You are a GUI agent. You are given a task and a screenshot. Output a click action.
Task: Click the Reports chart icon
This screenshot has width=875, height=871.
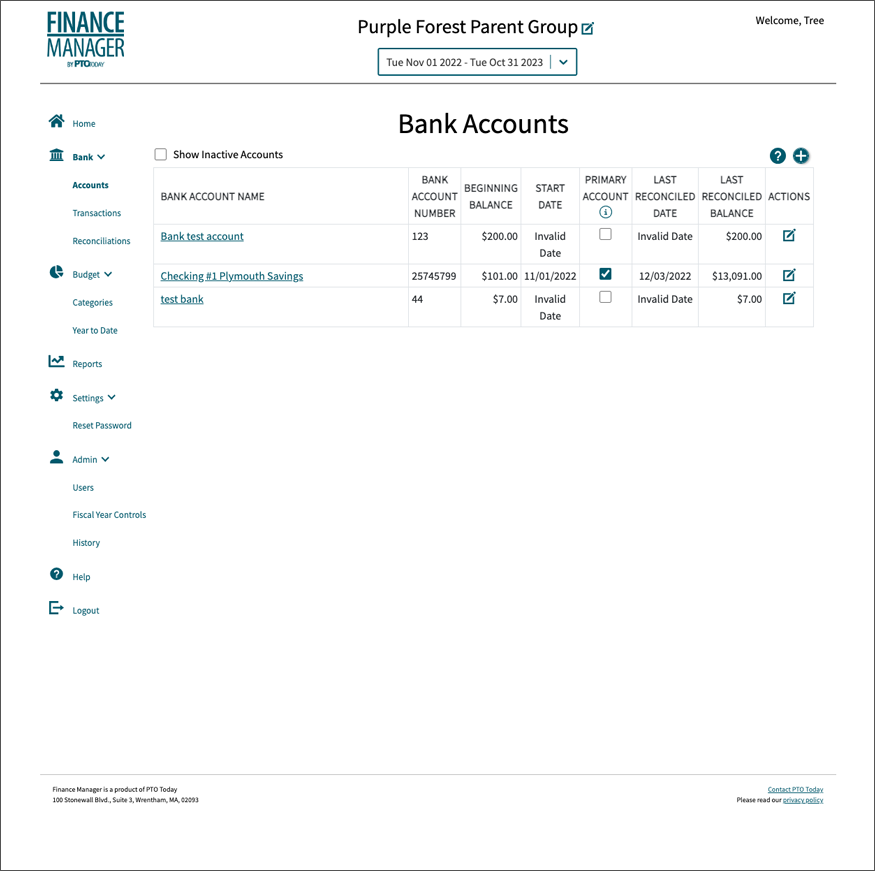tap(57, 362)
